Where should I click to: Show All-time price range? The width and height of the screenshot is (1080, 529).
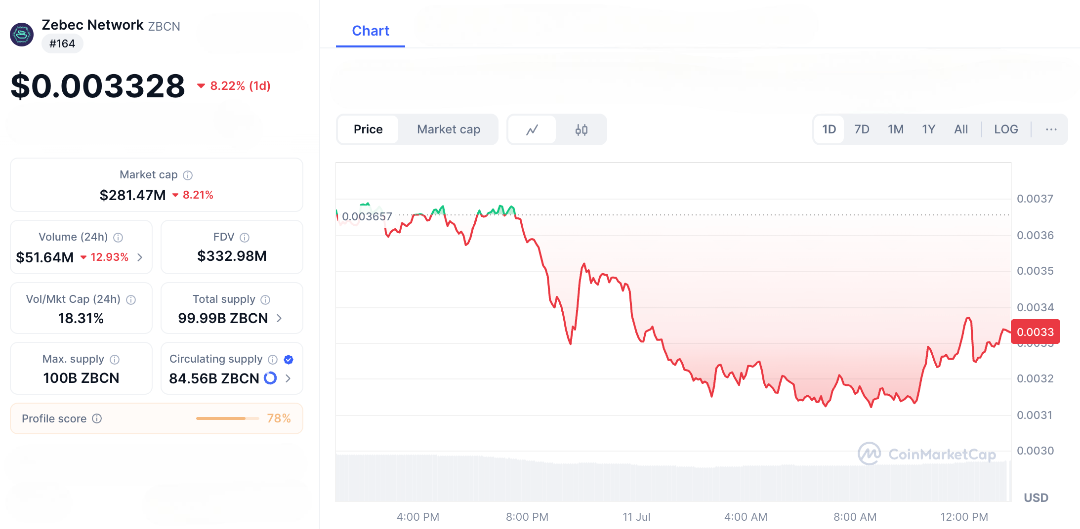961,130
